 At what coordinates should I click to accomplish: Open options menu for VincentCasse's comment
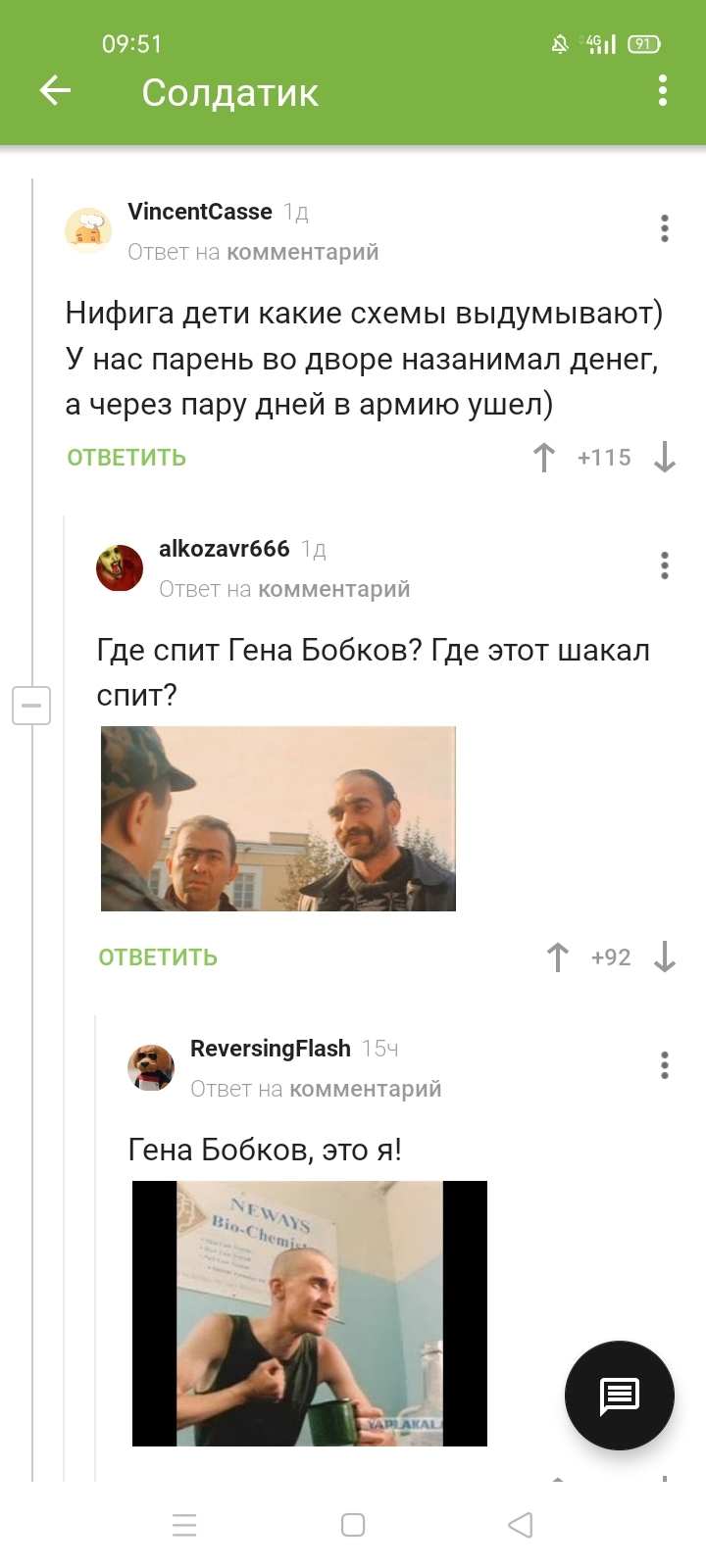[665, 228]
